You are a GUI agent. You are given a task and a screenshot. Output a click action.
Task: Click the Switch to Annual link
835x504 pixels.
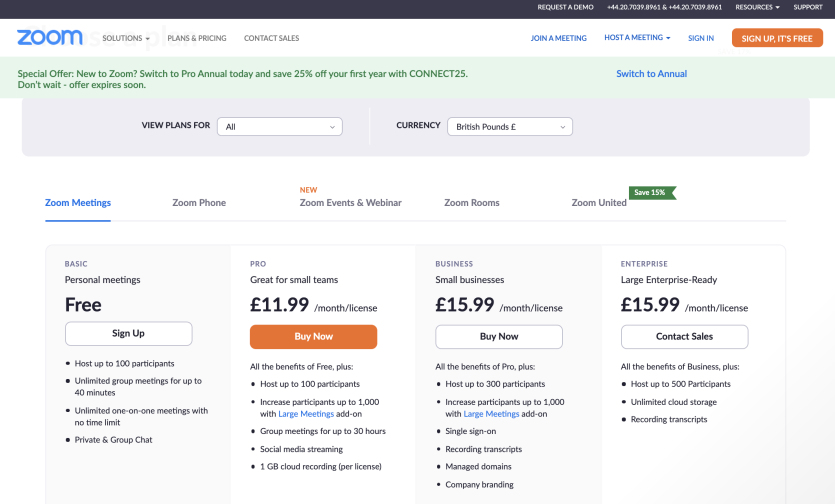[x=651, y=74]
